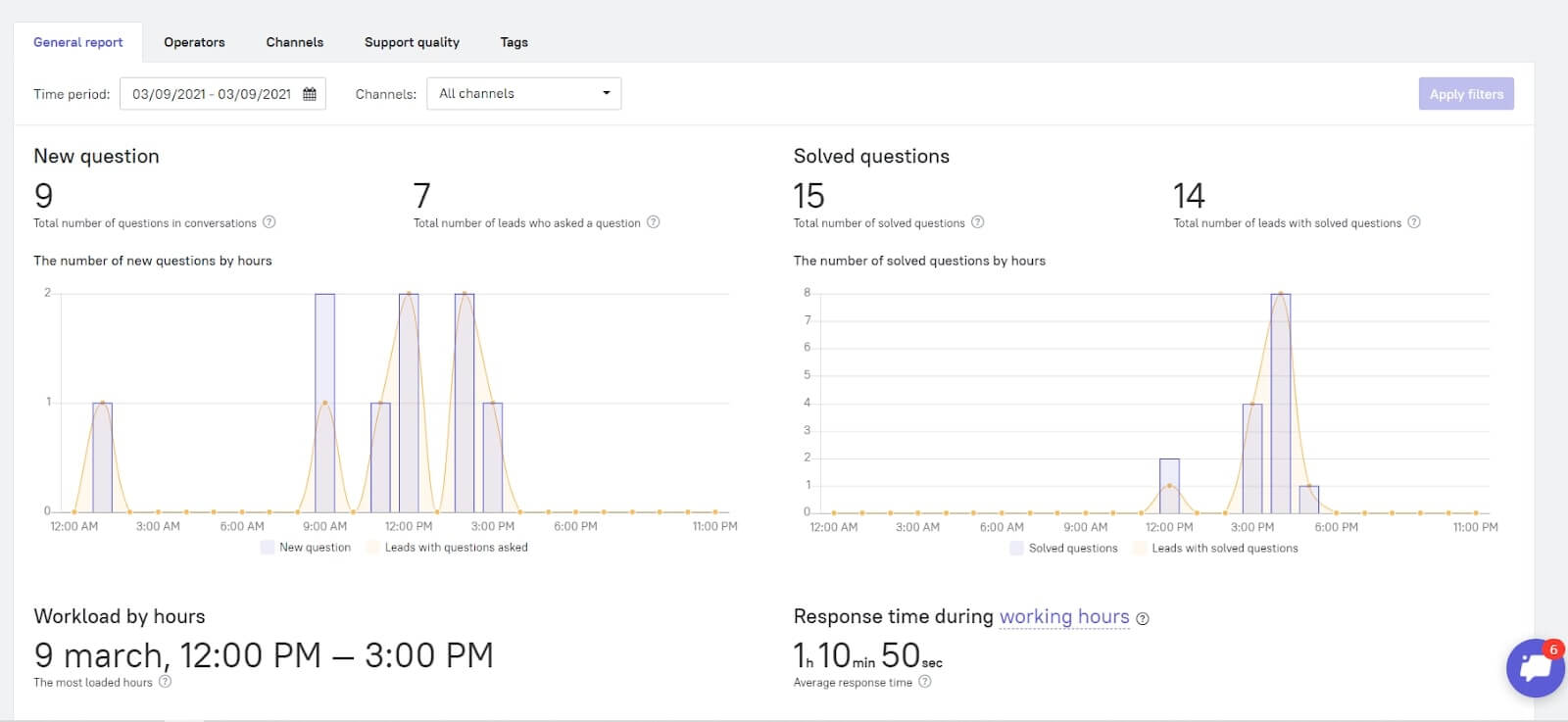The width and height of the screenshot is (1568, 722).
Task: Click the time period date range field
Action: pyautogui.click(x=222, y=94)
